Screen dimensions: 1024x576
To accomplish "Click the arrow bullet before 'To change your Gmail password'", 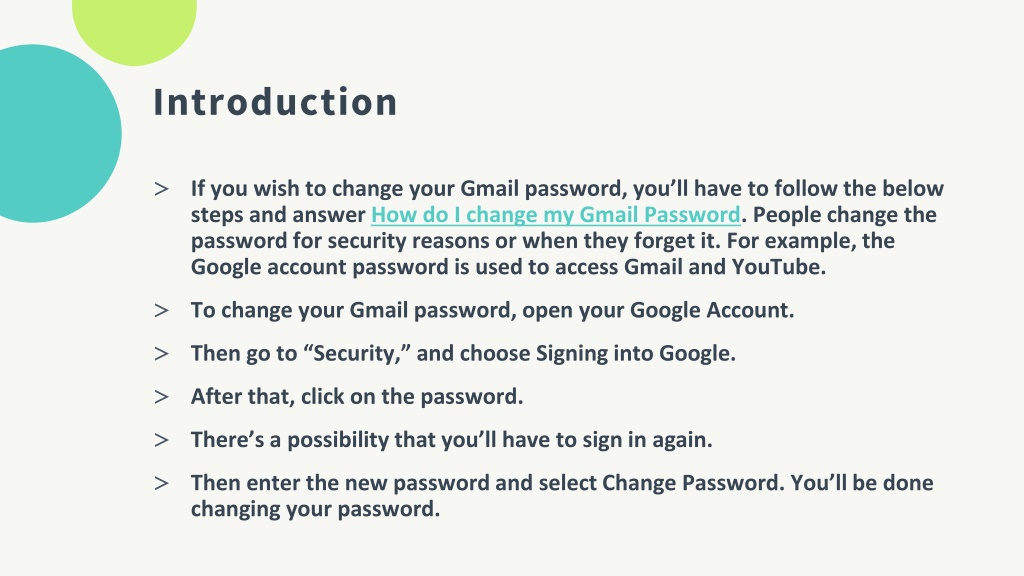I will tap(161, 311).
